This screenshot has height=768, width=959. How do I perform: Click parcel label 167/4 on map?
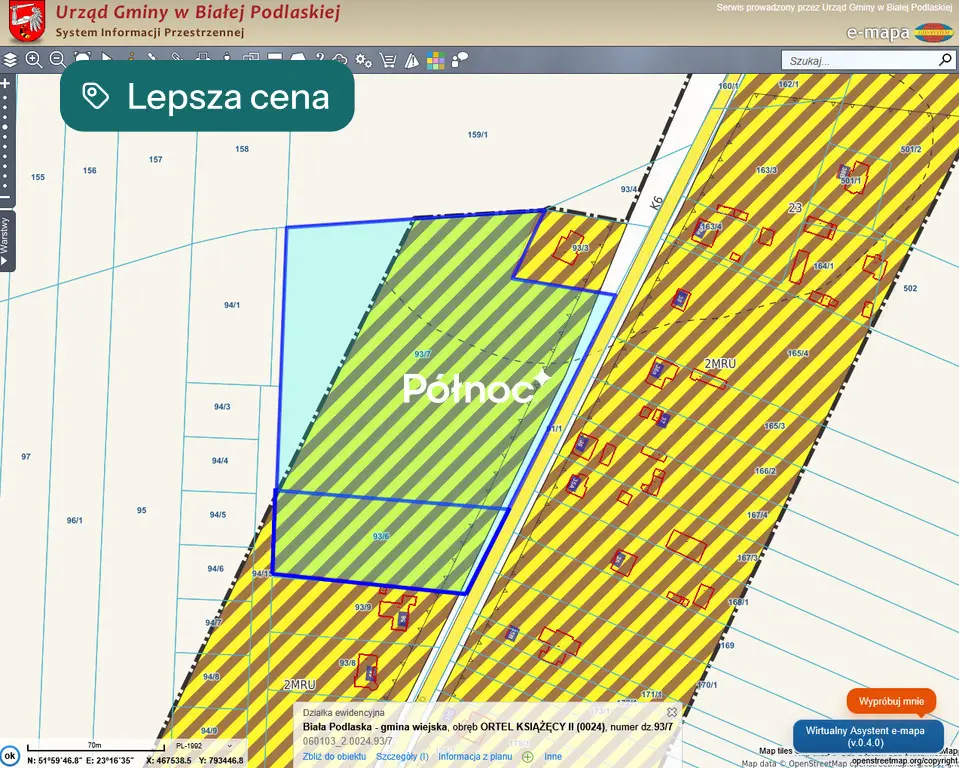757,515
